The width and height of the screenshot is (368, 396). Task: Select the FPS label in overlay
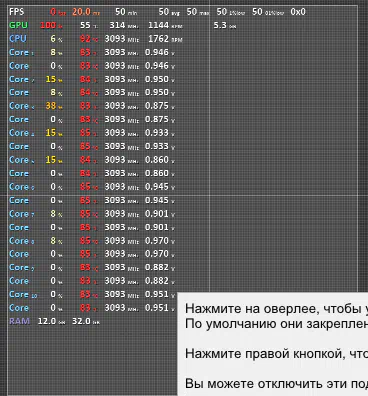point(17,12)
